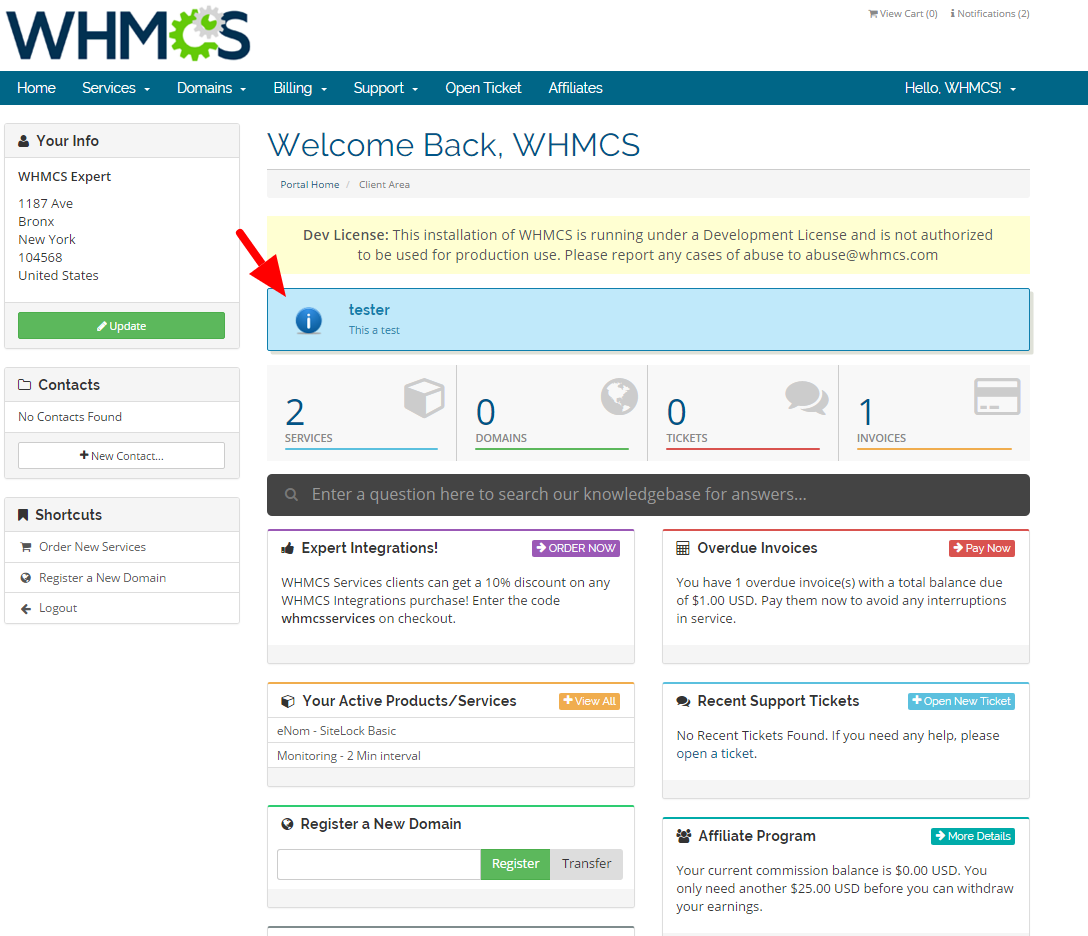Open eNom - SiteLock Basic service

pyautogui.click(x=451, y=731)
